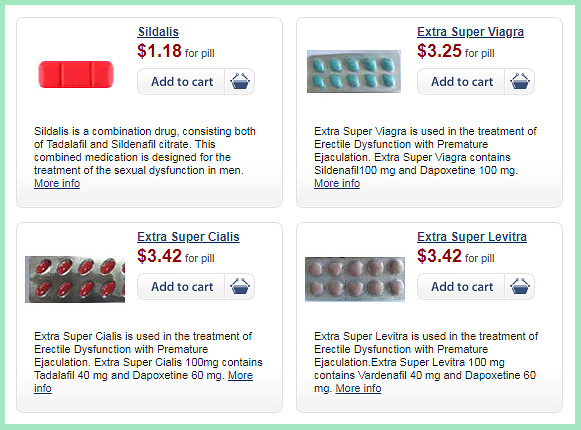The width and height of the screenshot is (581, 430).
Task: Select the pink tablet blister pack image
Action: [x=355, y=280]
